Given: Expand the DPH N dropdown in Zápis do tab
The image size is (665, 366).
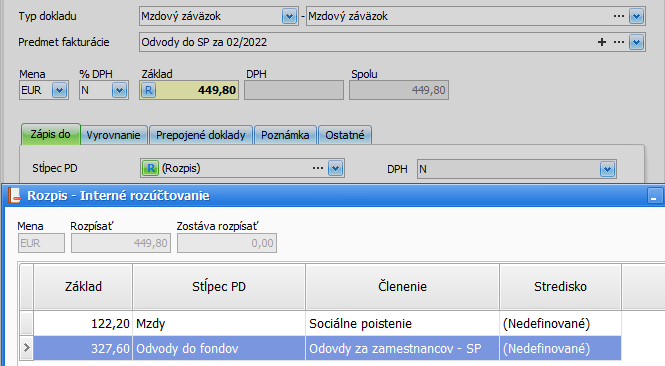Looking at the screenshot, I should point(607,169).
